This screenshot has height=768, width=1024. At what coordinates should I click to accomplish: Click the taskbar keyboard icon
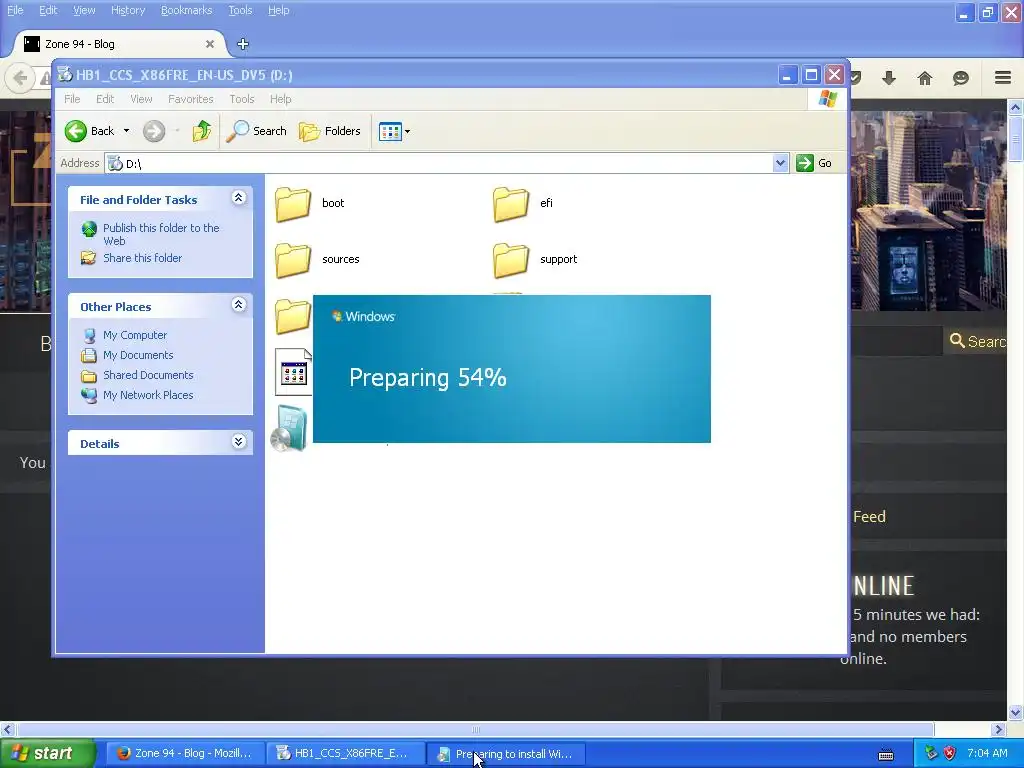pyautogui.click(x=886, y=756)
